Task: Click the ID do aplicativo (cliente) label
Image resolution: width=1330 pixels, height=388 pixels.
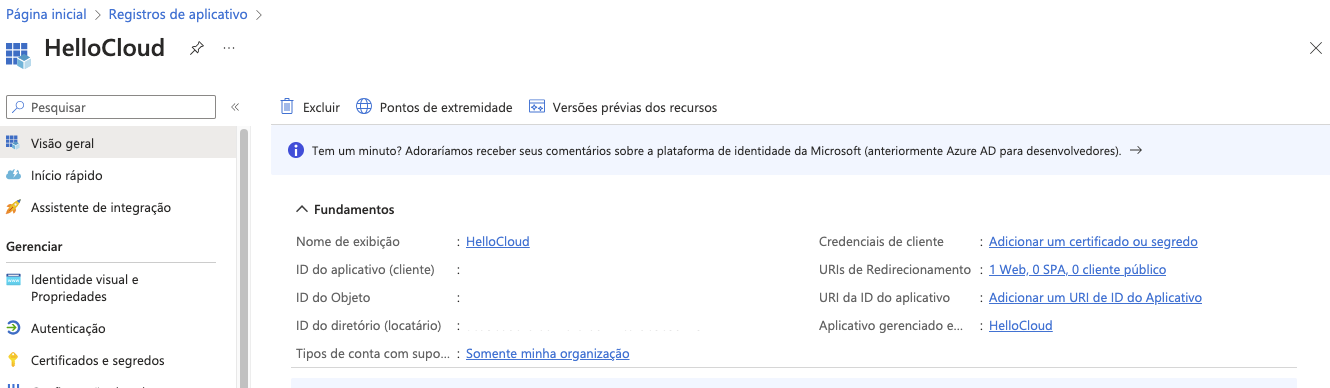Action: 365,270
